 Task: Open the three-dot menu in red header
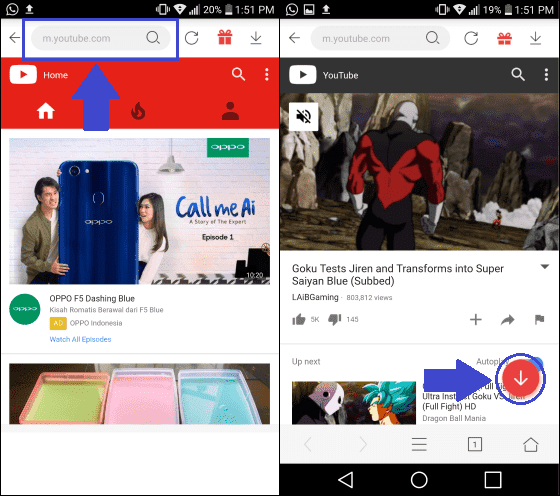click(x=266, y=74)
